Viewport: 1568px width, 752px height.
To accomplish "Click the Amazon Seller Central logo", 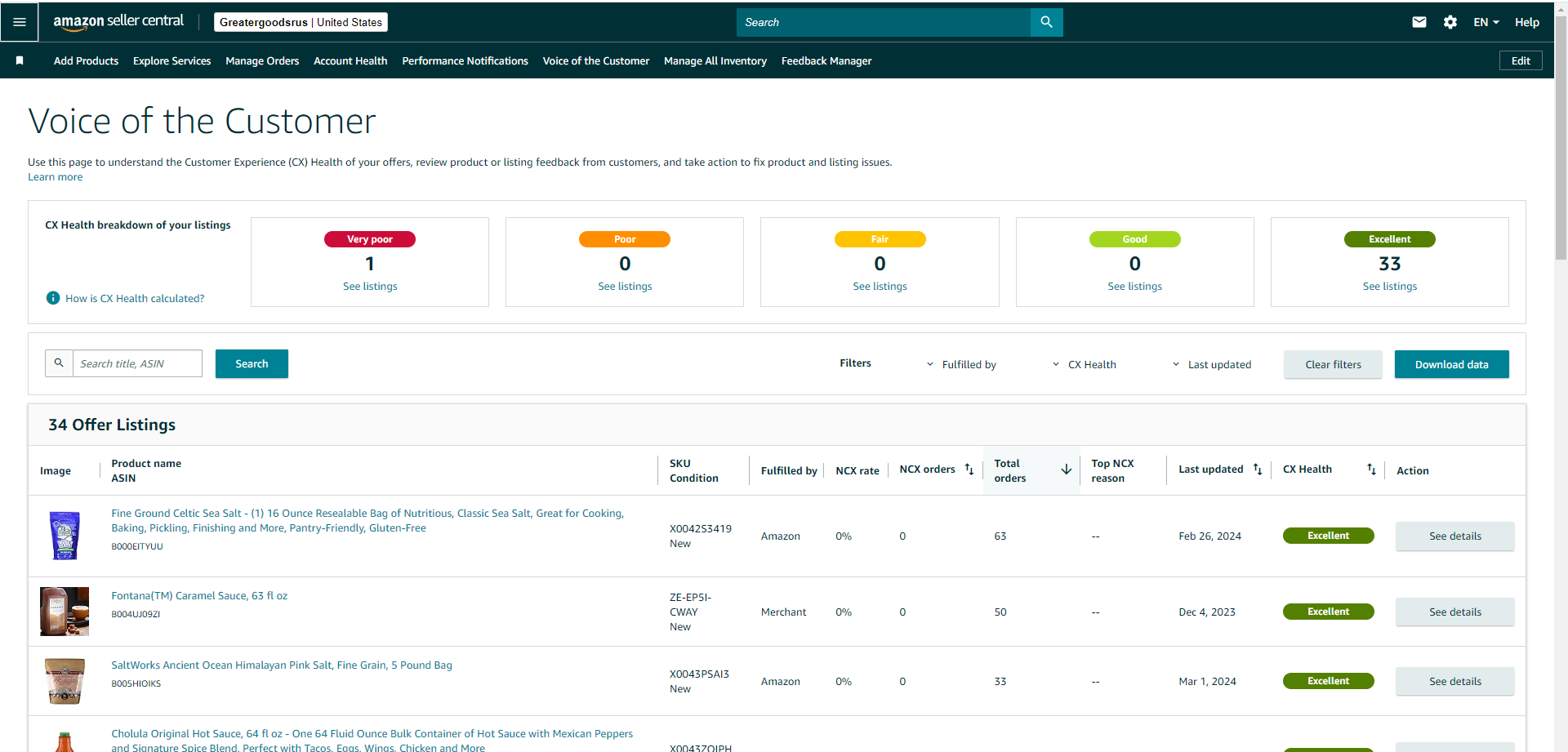I will pos(118,22).
